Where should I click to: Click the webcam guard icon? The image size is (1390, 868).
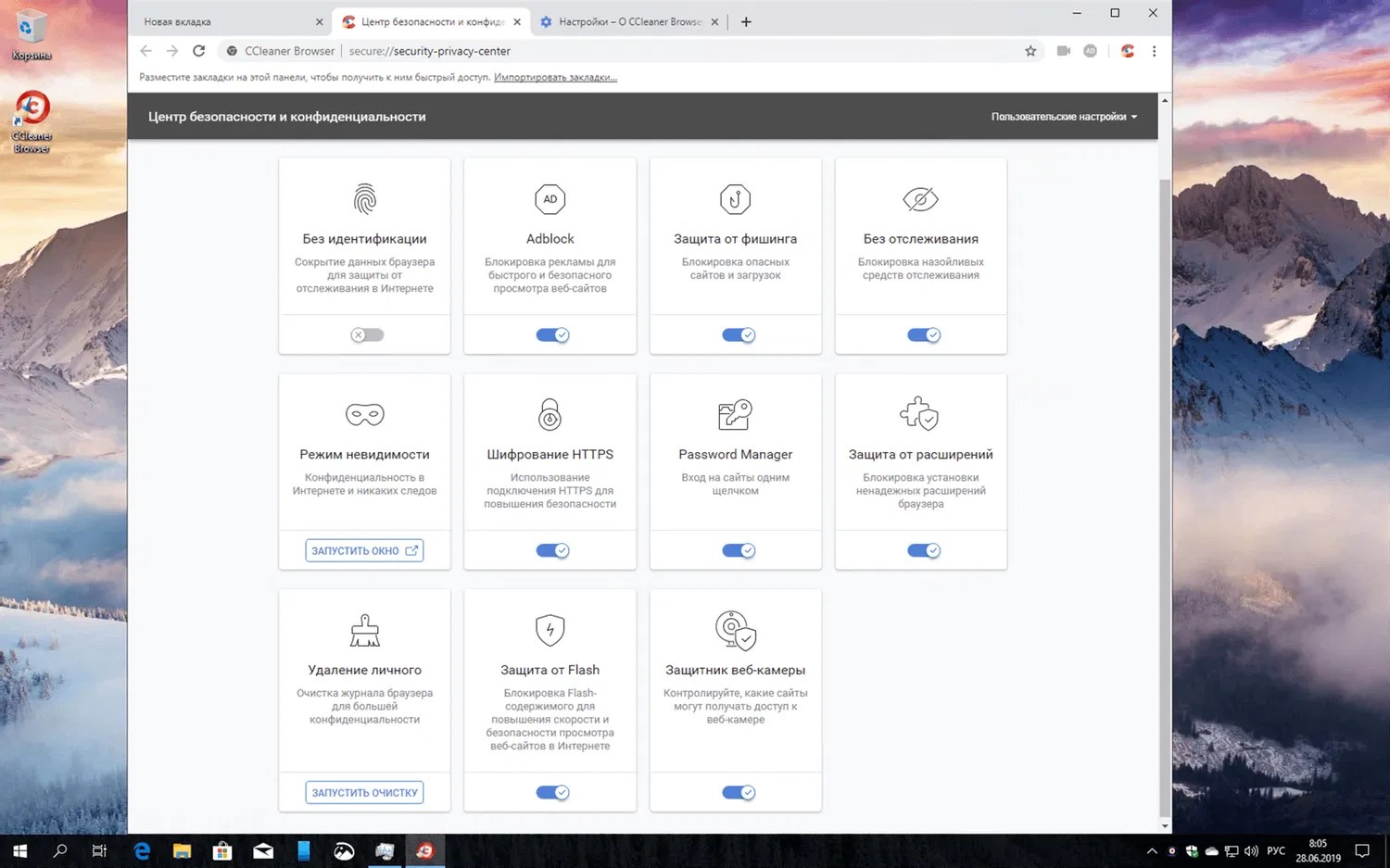click(x=736, y=630)
